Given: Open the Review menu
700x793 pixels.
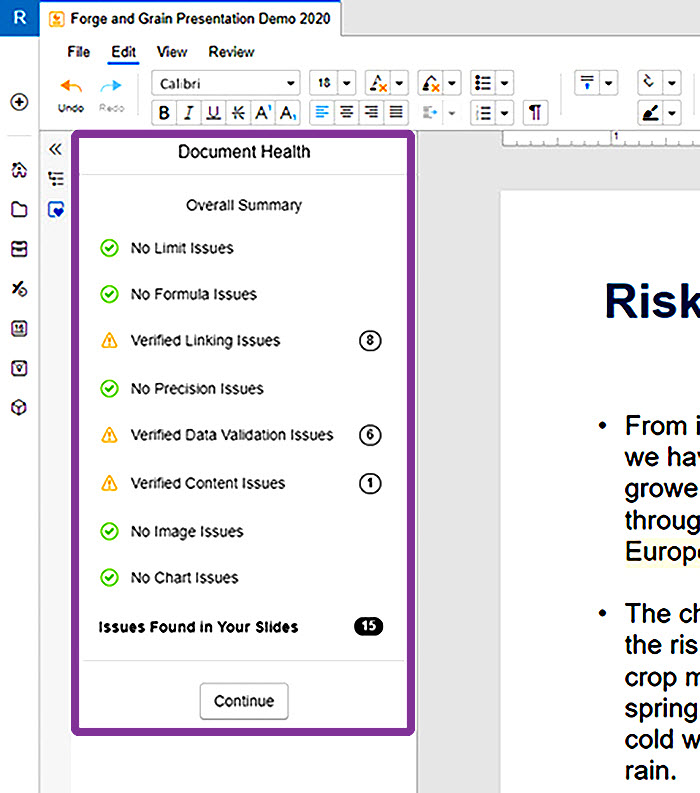Looking at the screenshot, I should (x=231, y=52).
